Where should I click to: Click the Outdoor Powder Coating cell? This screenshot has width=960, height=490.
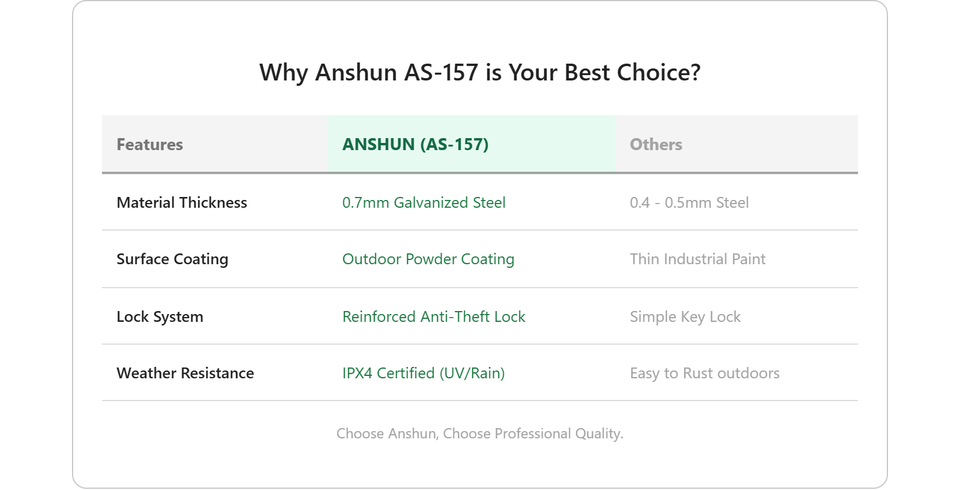pyautogui.click(x=428, y=259)
